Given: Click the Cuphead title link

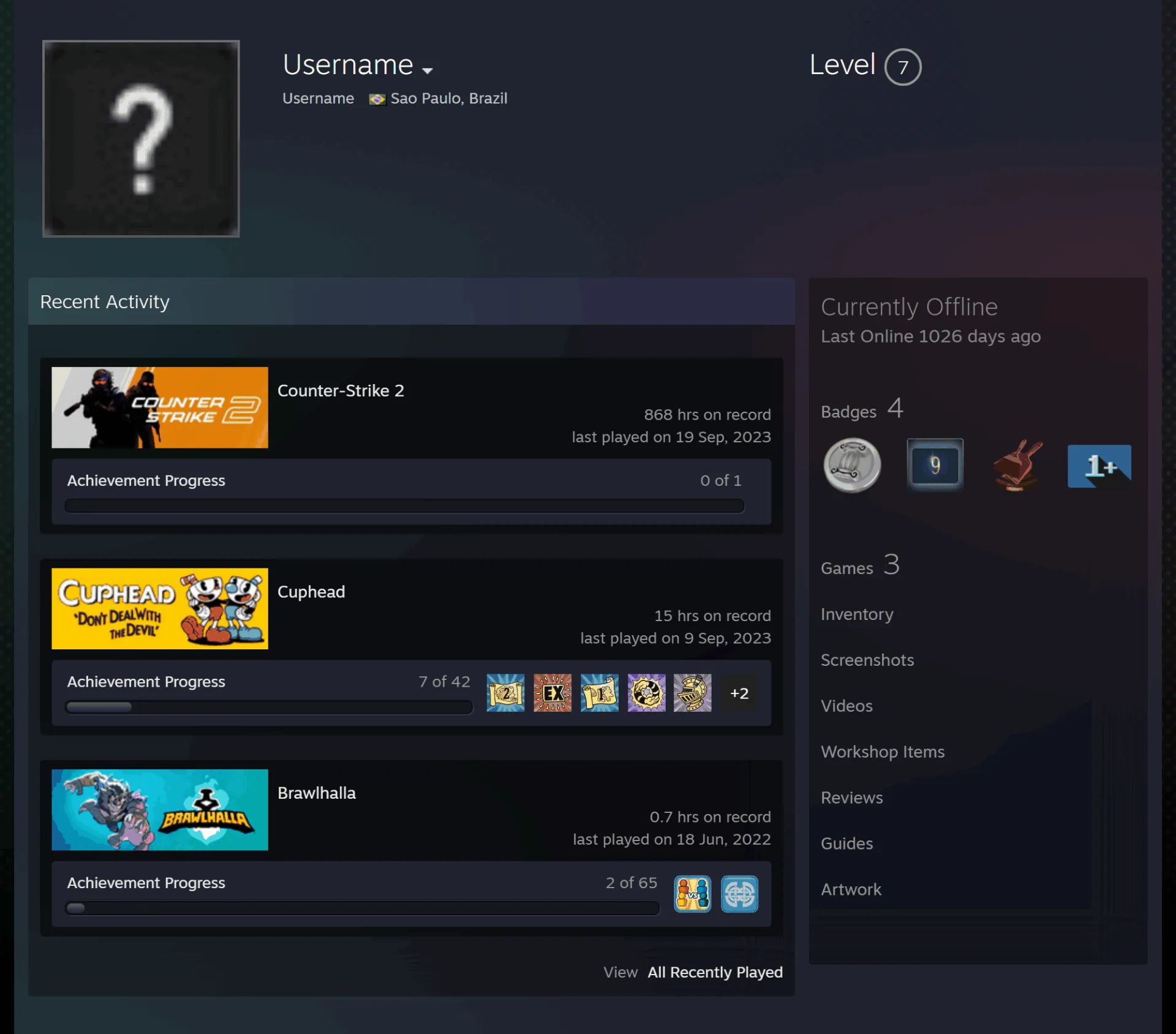Looking at the screenshot, I should (x=311, y=592).
